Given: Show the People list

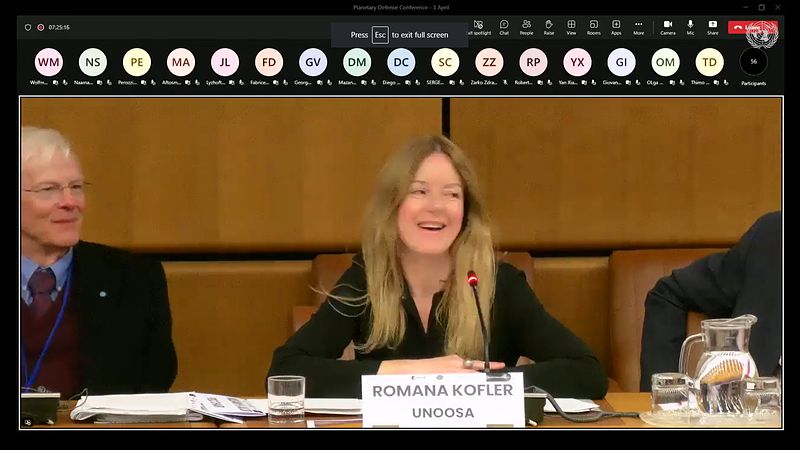Looking at the screenshot, I should point(526,26).
